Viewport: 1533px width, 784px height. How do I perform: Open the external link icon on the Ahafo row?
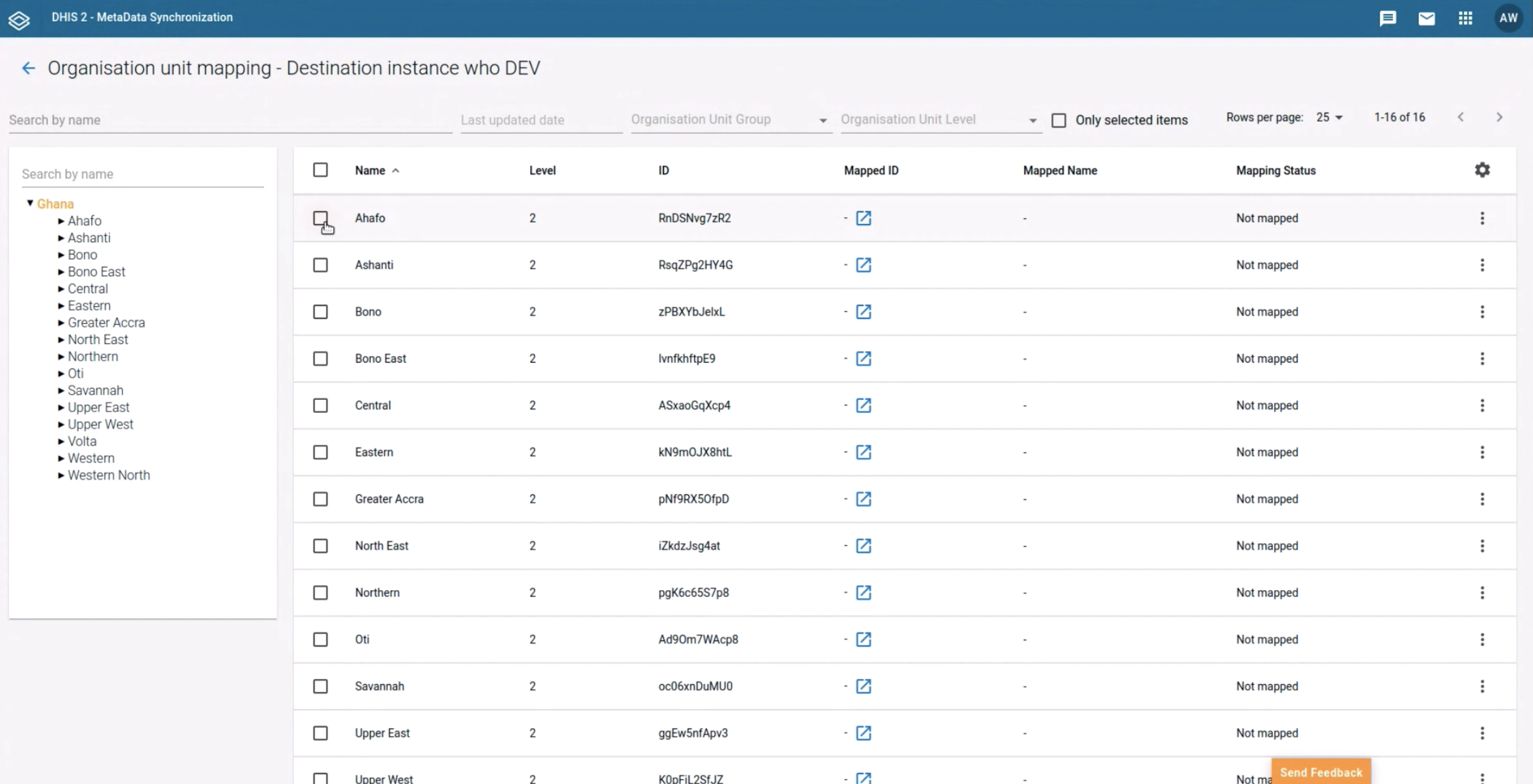point(863,218)
